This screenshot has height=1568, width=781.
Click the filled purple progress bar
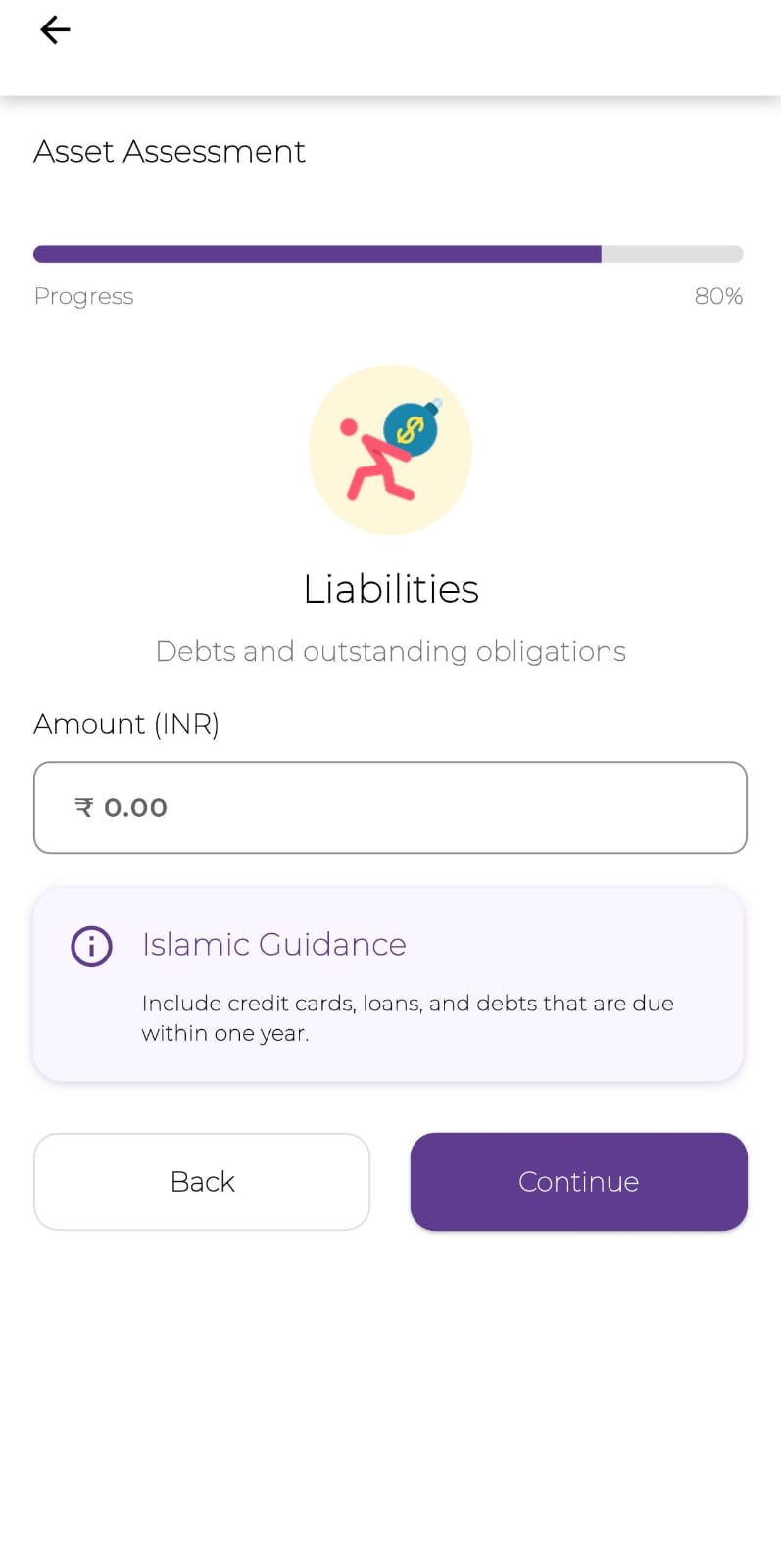click(317, 254)
